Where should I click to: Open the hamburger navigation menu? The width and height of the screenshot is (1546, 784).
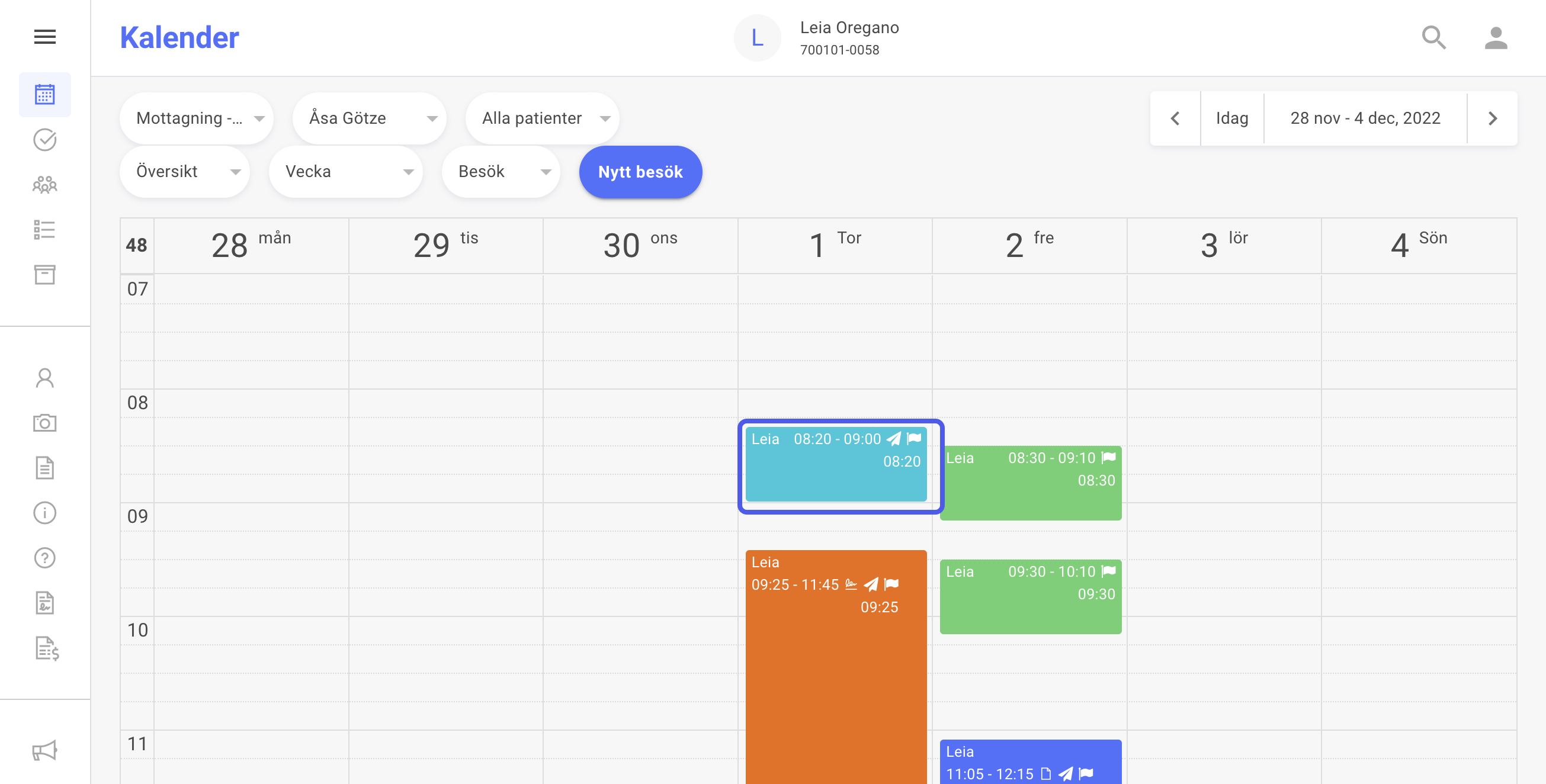coord(44,37)
